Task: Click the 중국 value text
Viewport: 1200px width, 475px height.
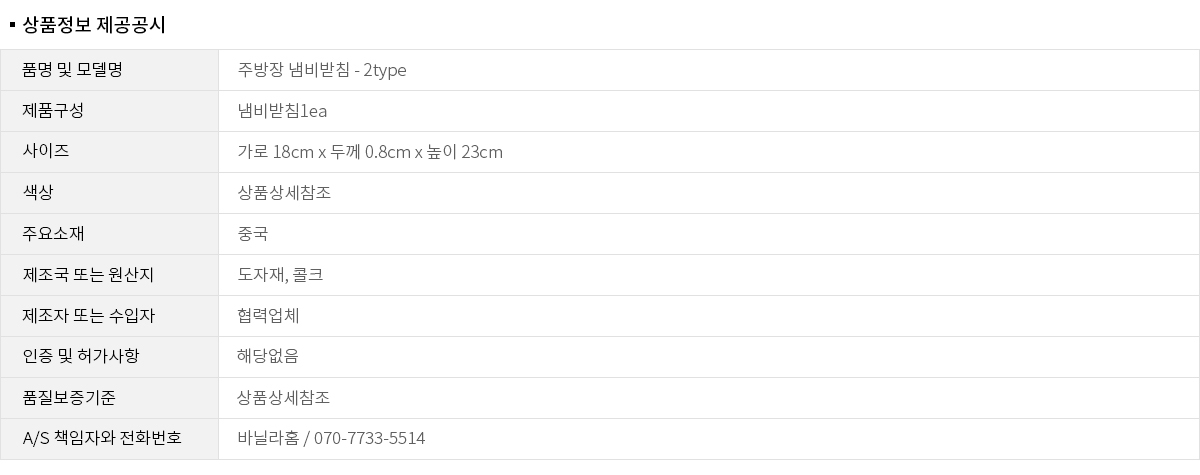Action: [x=253, y=234]
